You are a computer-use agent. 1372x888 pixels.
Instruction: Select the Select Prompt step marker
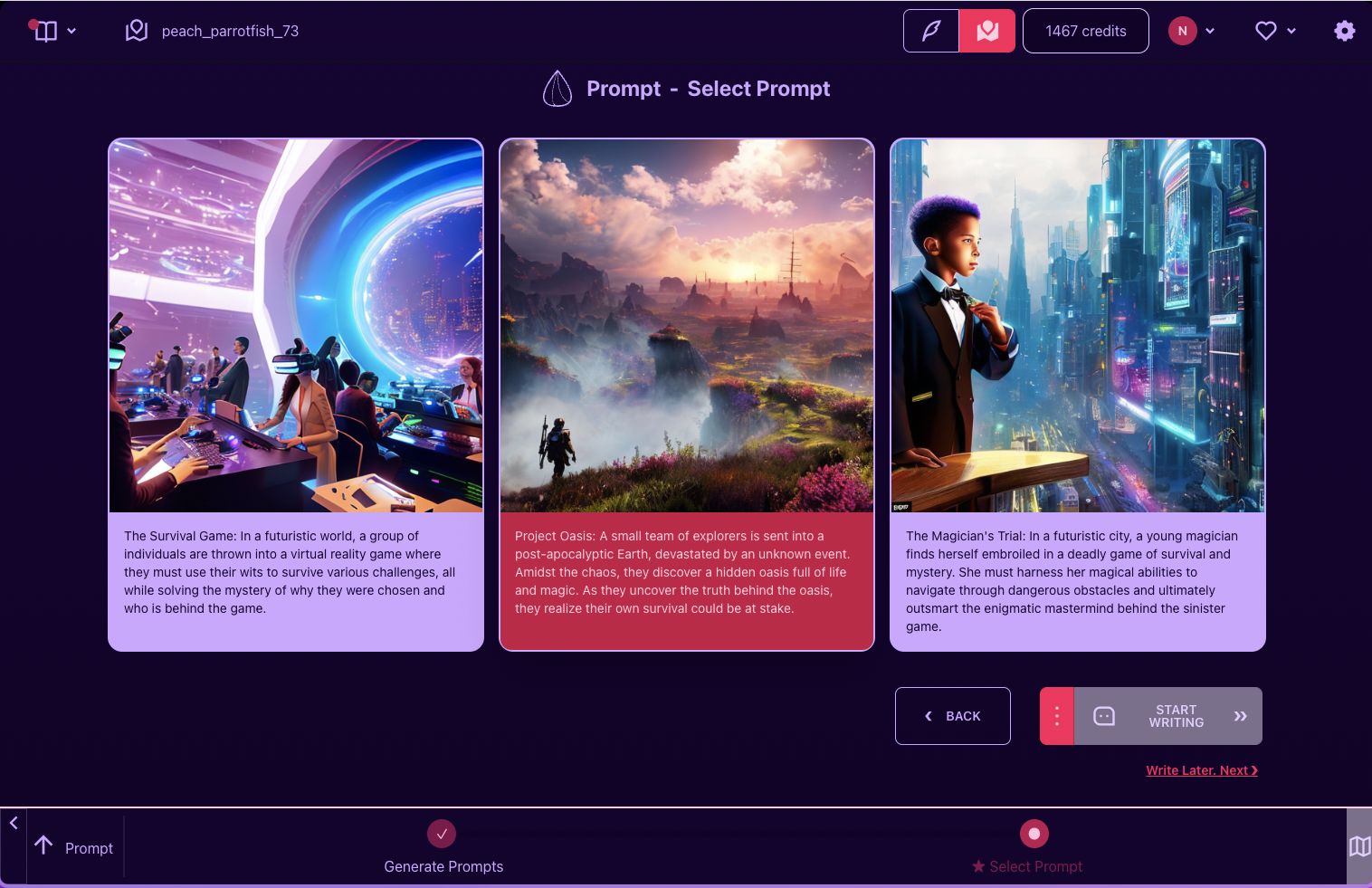pos(1034,834)
